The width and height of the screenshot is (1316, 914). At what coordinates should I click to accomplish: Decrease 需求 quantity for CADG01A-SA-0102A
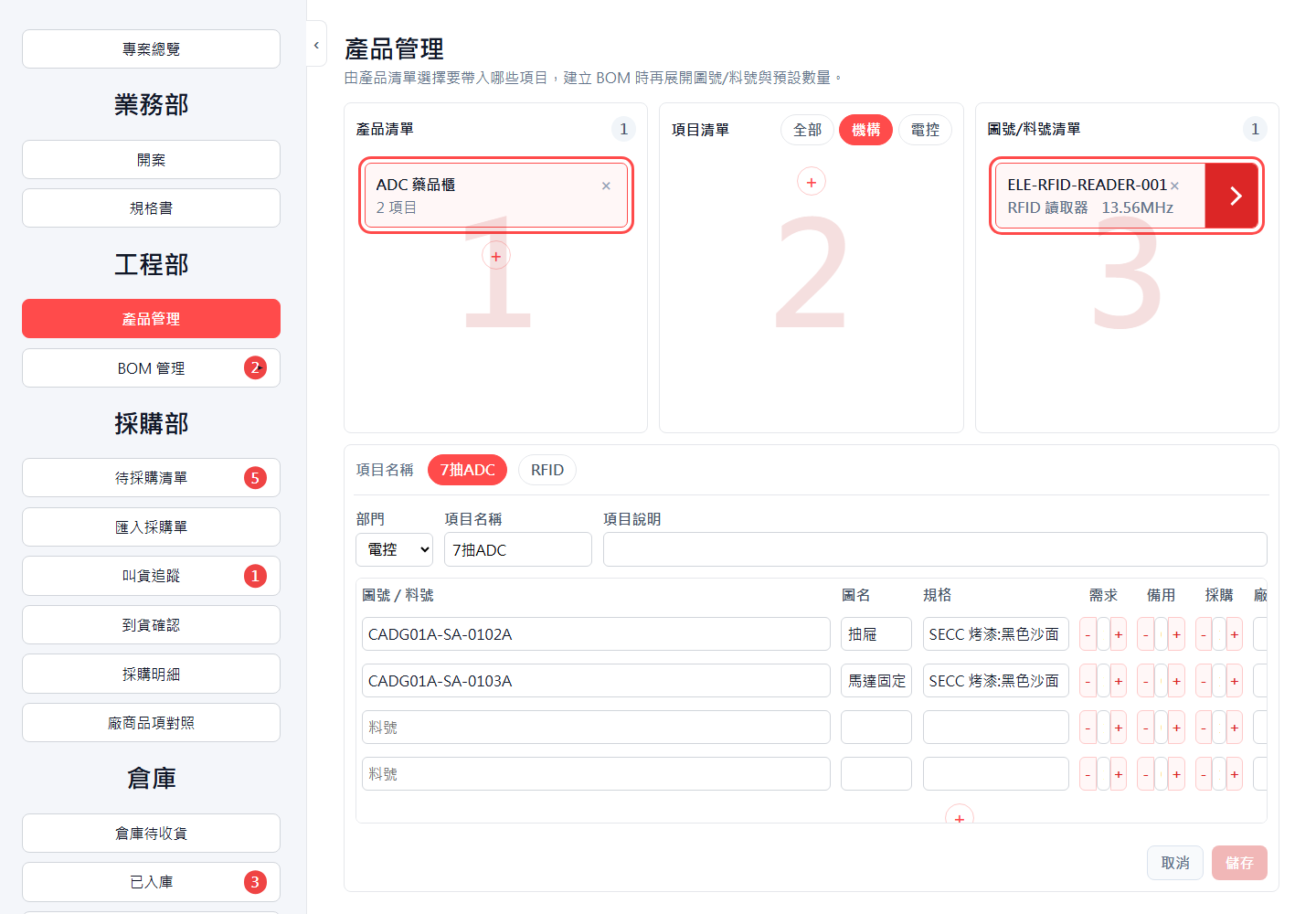click(x=1088, y=634)
